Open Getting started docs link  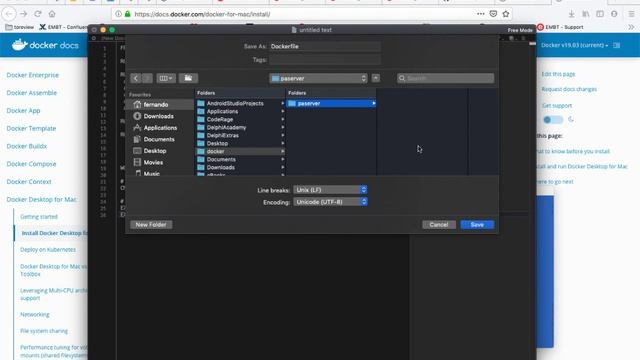point(39,217)
